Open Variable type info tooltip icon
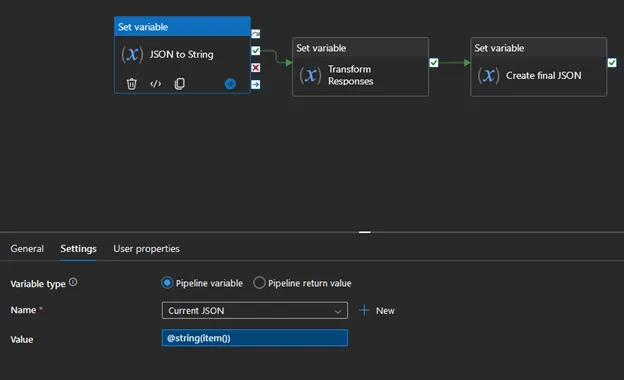This screenshot has width=624, height=380. click(x=73, y=282)
